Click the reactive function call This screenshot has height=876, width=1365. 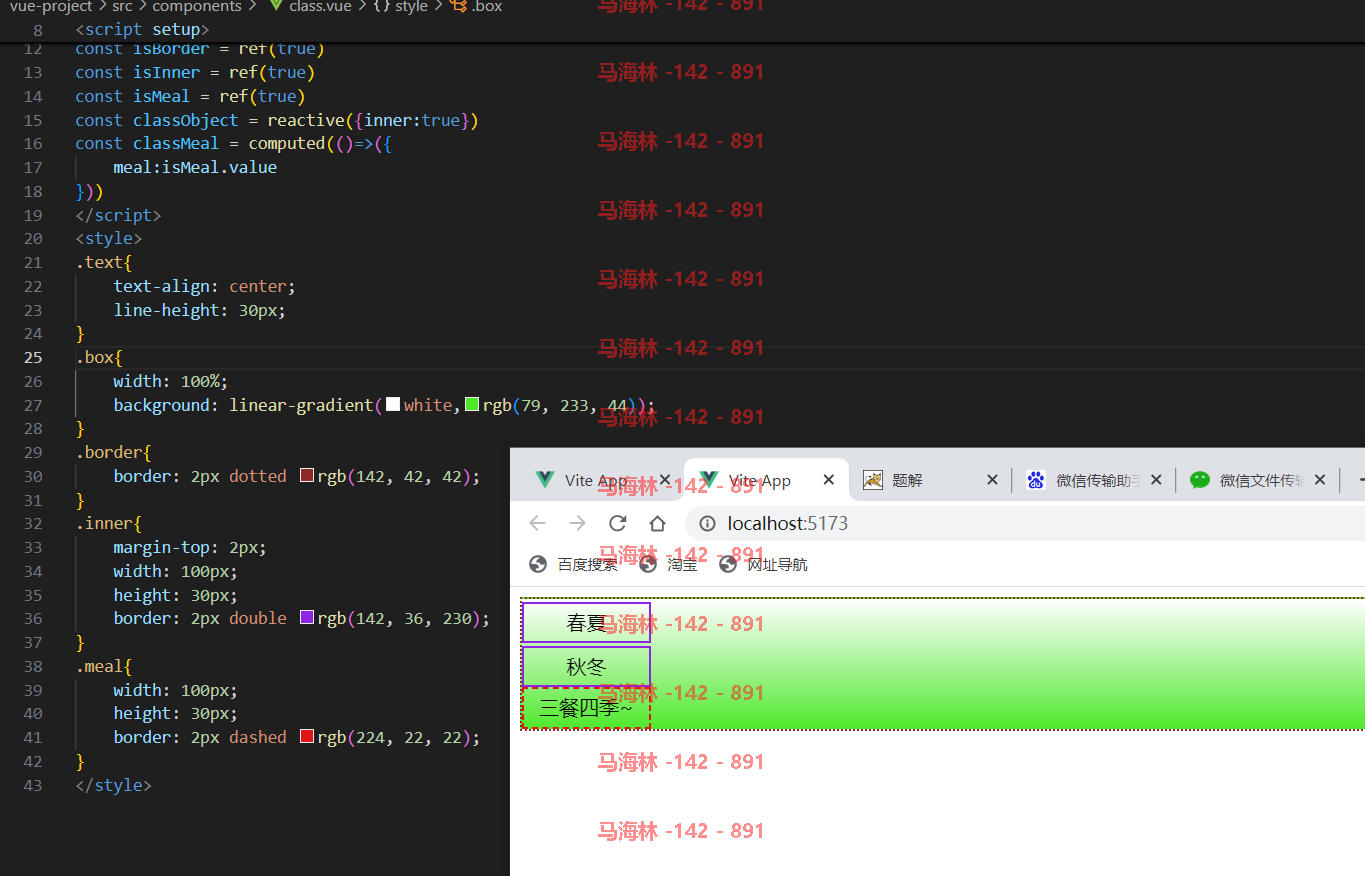[306, 120]
